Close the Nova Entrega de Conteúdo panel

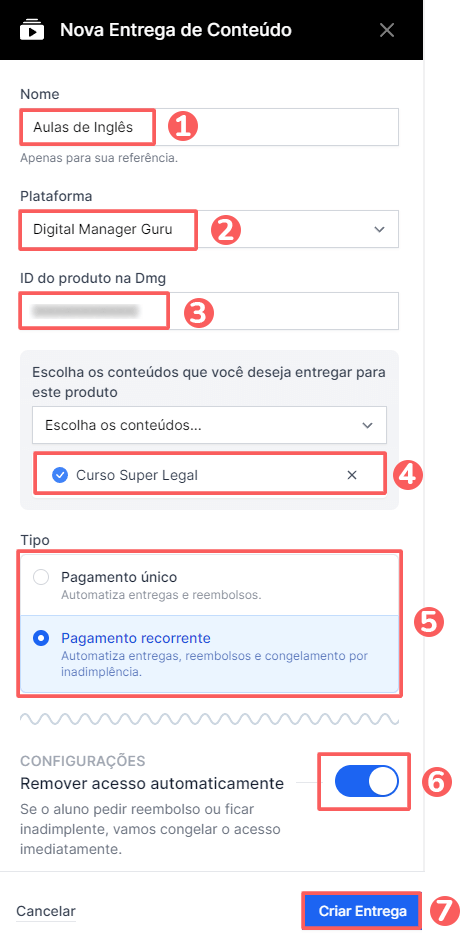tap(387, 30)
